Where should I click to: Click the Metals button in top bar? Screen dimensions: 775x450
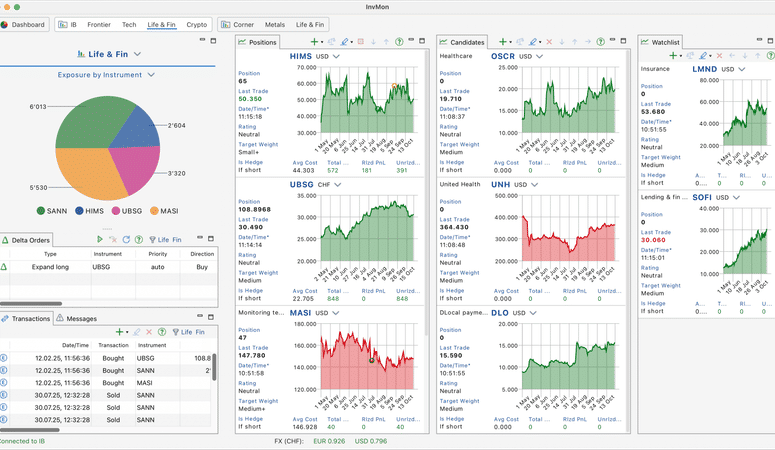(x=274, y=23)
